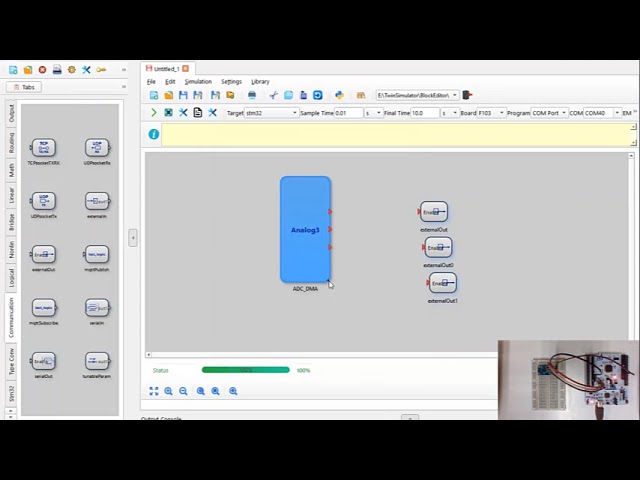Open the Library menu

point(260,82)
